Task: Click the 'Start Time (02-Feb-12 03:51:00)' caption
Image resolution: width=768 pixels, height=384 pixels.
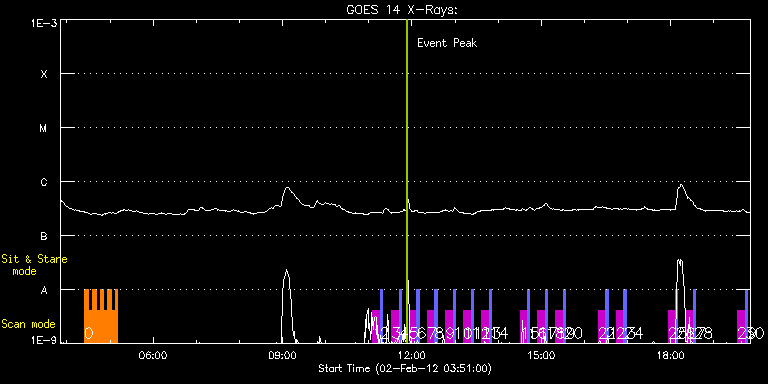Action: click(405, 368)
